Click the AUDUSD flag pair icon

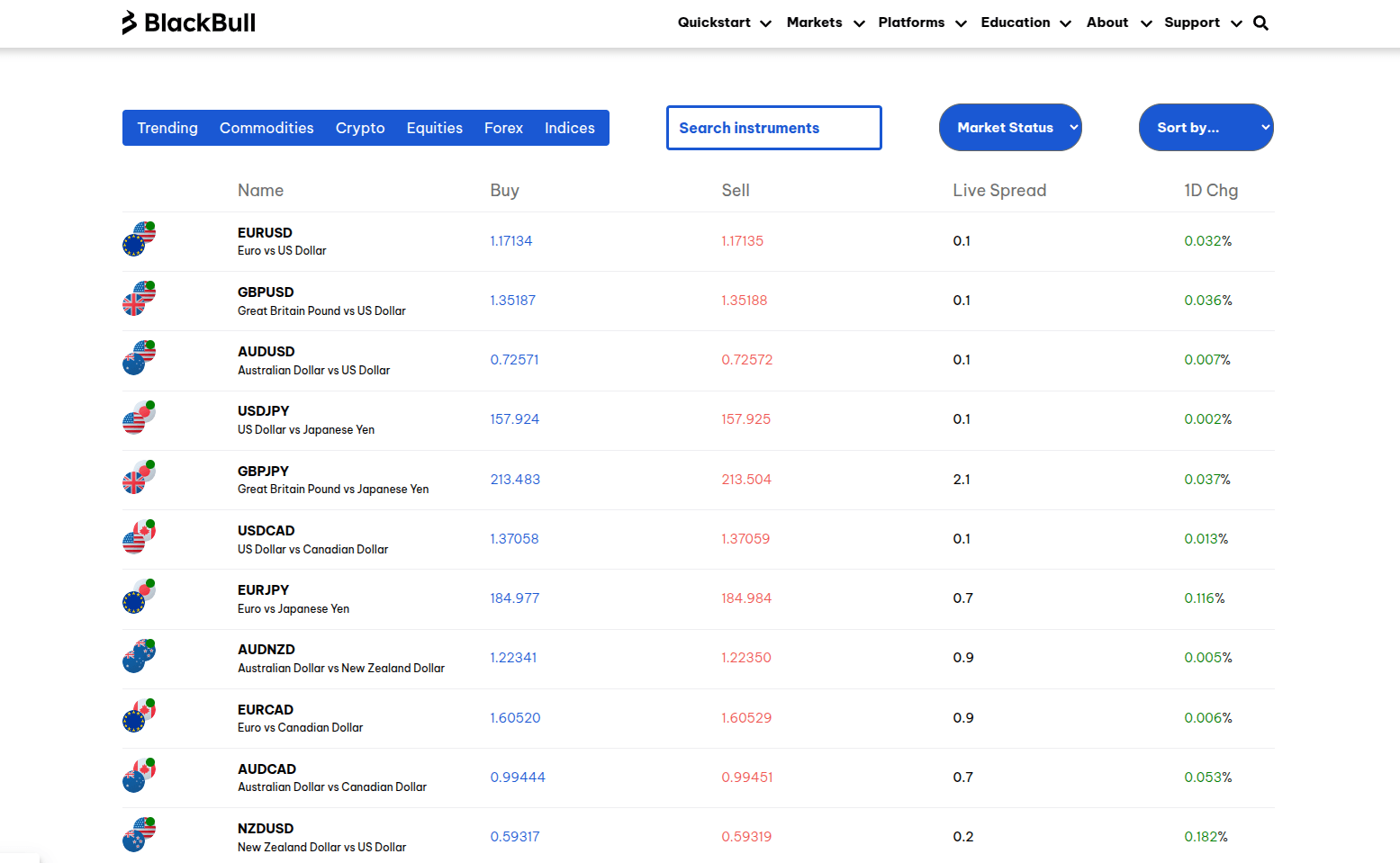(x=139, y=358)
